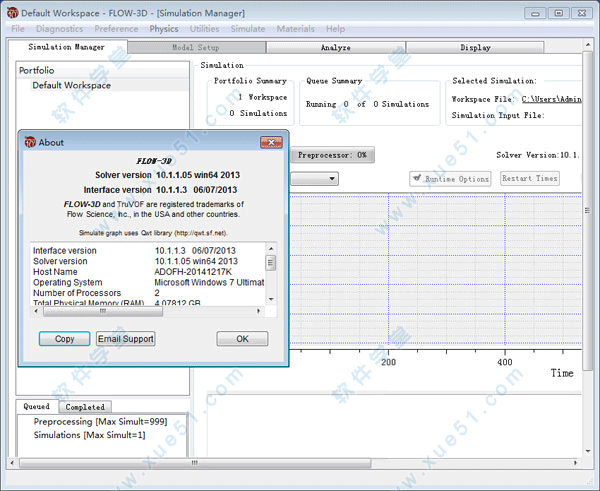
Task: Click the Runtime Options button
Action: coord(450,179)
